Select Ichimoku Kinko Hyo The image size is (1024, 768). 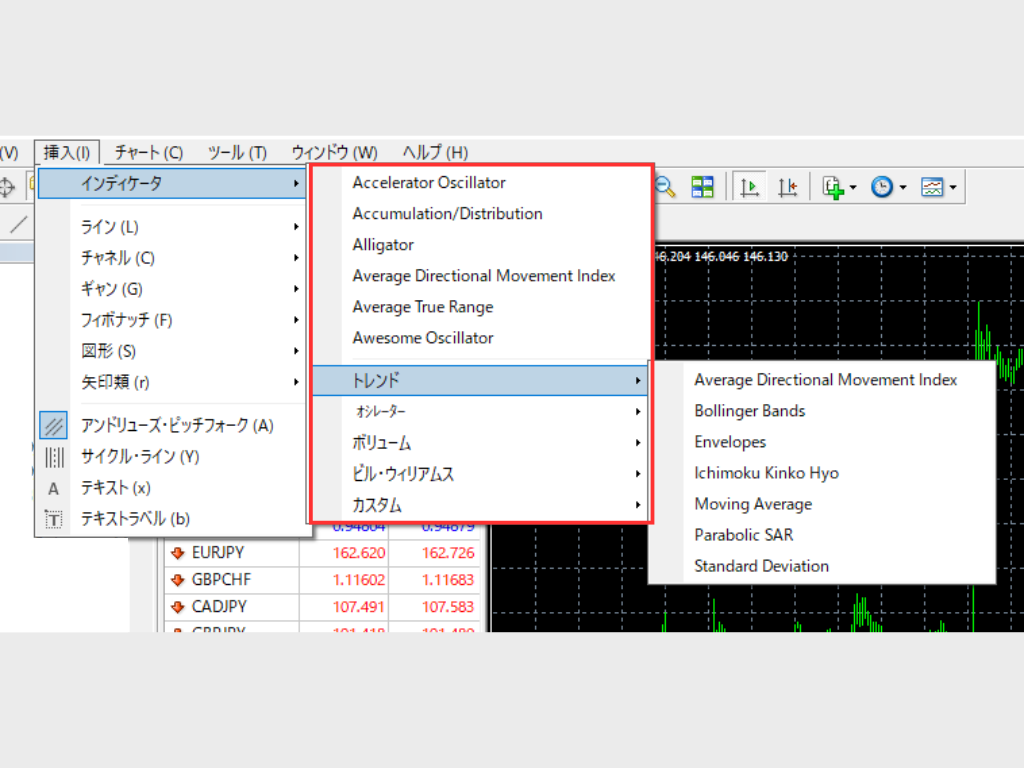coord(823,473)
